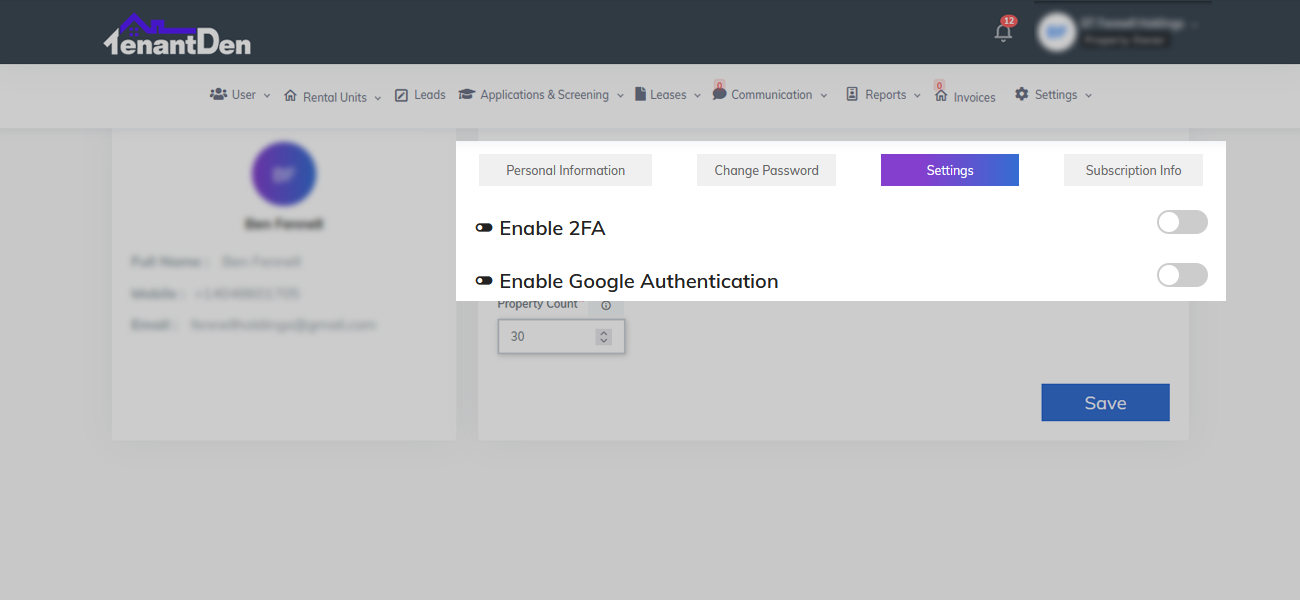
Task: Expand the User menu dropdown
Action: click(240, 95)
